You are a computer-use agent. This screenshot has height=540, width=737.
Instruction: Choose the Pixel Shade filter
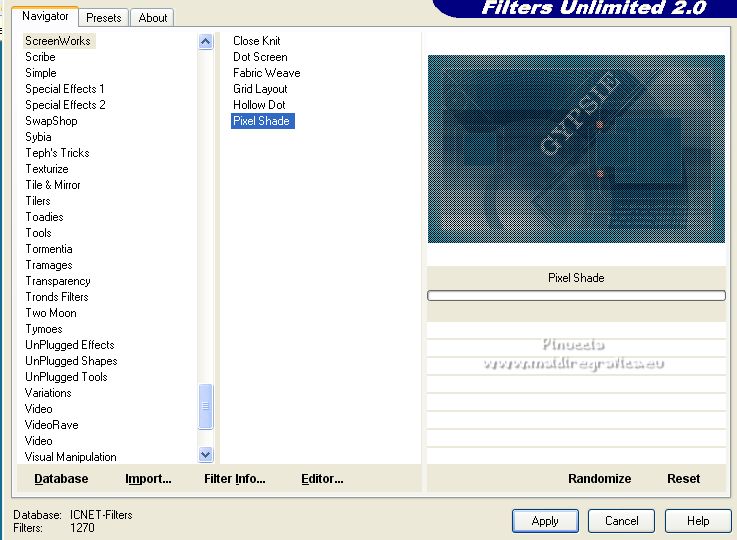262,121
